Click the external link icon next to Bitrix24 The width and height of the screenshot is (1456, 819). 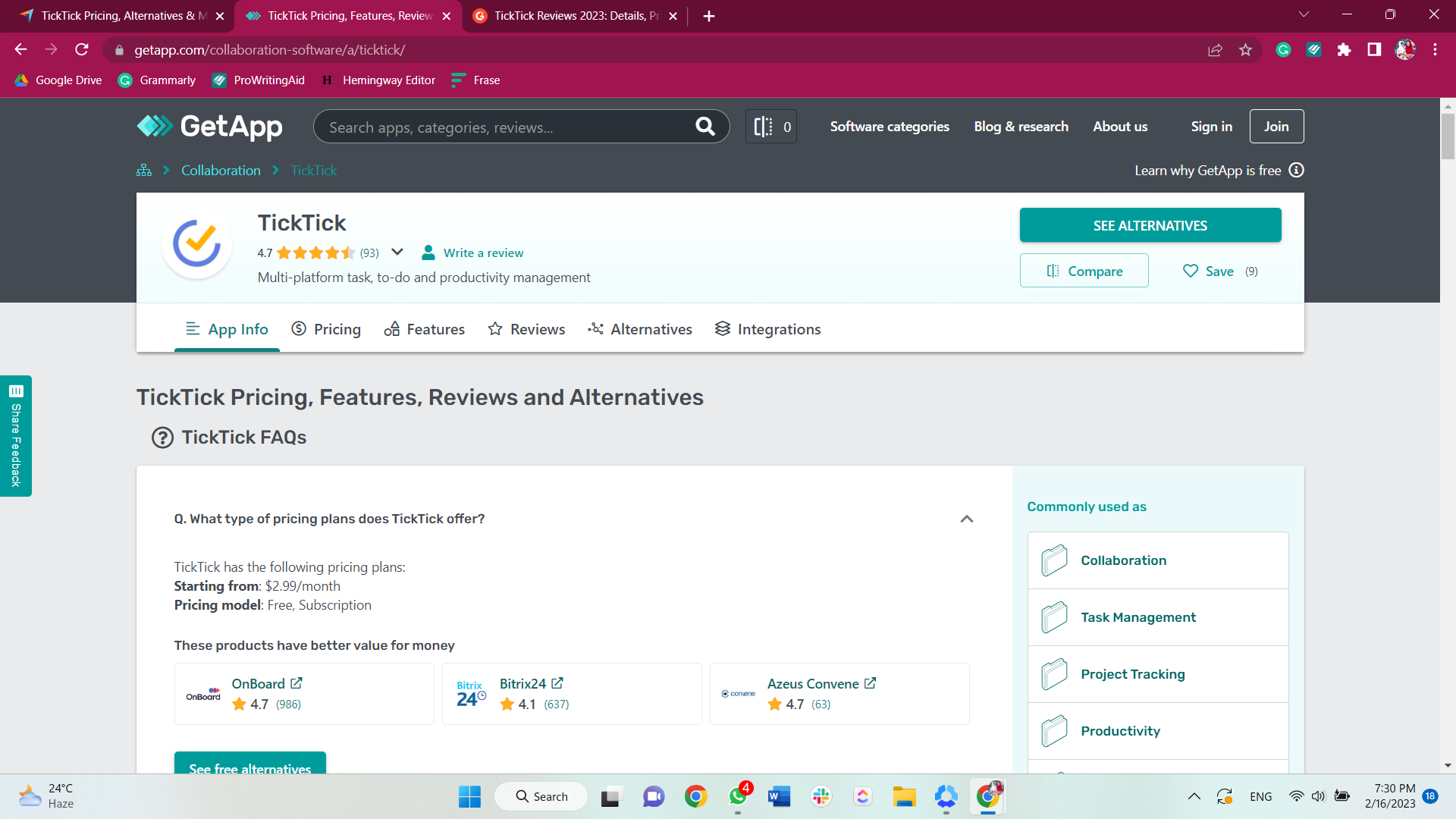pyautogui.click(x=557, y=682)
